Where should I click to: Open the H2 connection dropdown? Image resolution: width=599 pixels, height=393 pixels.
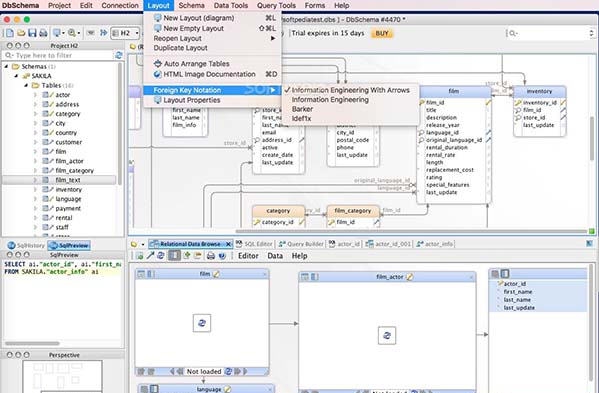coord(125,33)
